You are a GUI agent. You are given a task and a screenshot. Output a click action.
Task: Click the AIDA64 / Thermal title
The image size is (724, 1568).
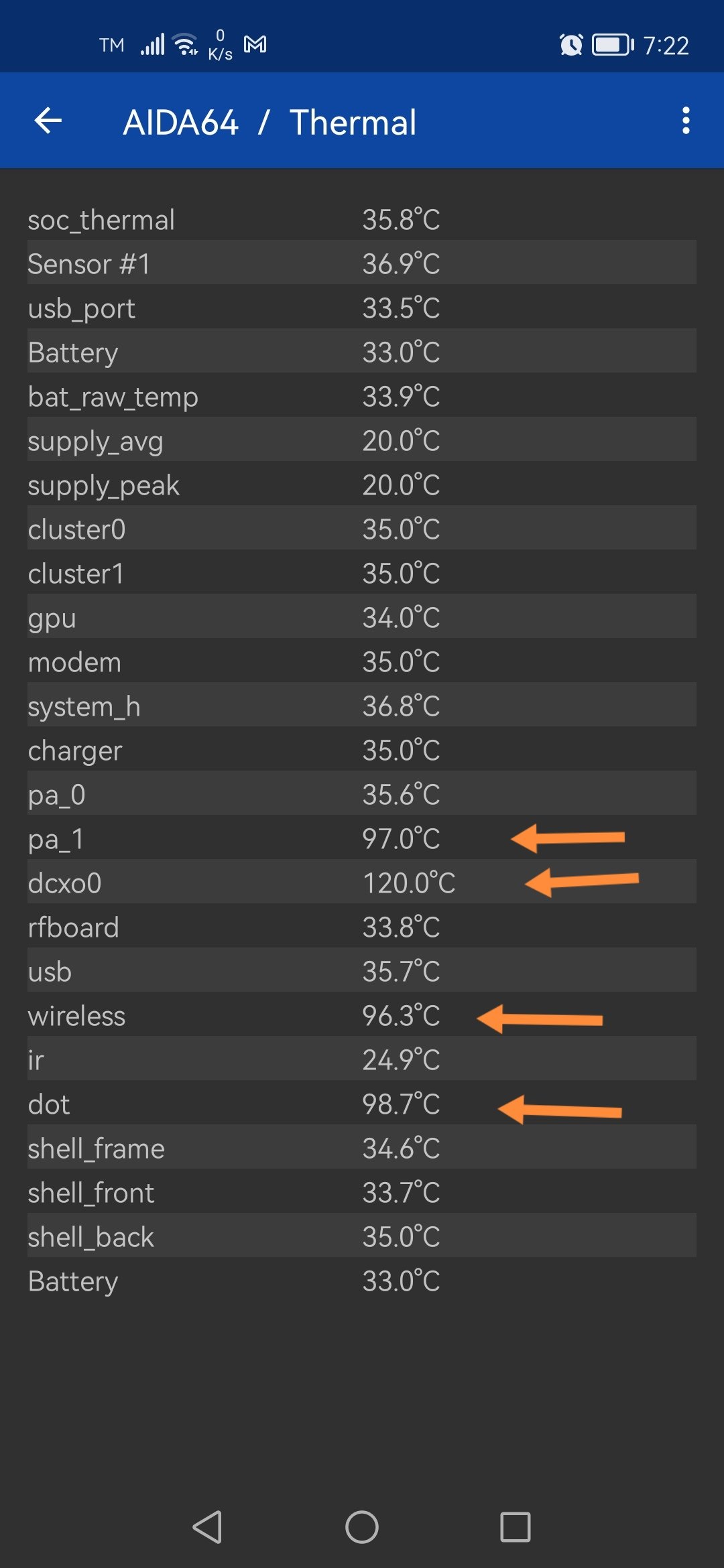click(x=269, y=122)
